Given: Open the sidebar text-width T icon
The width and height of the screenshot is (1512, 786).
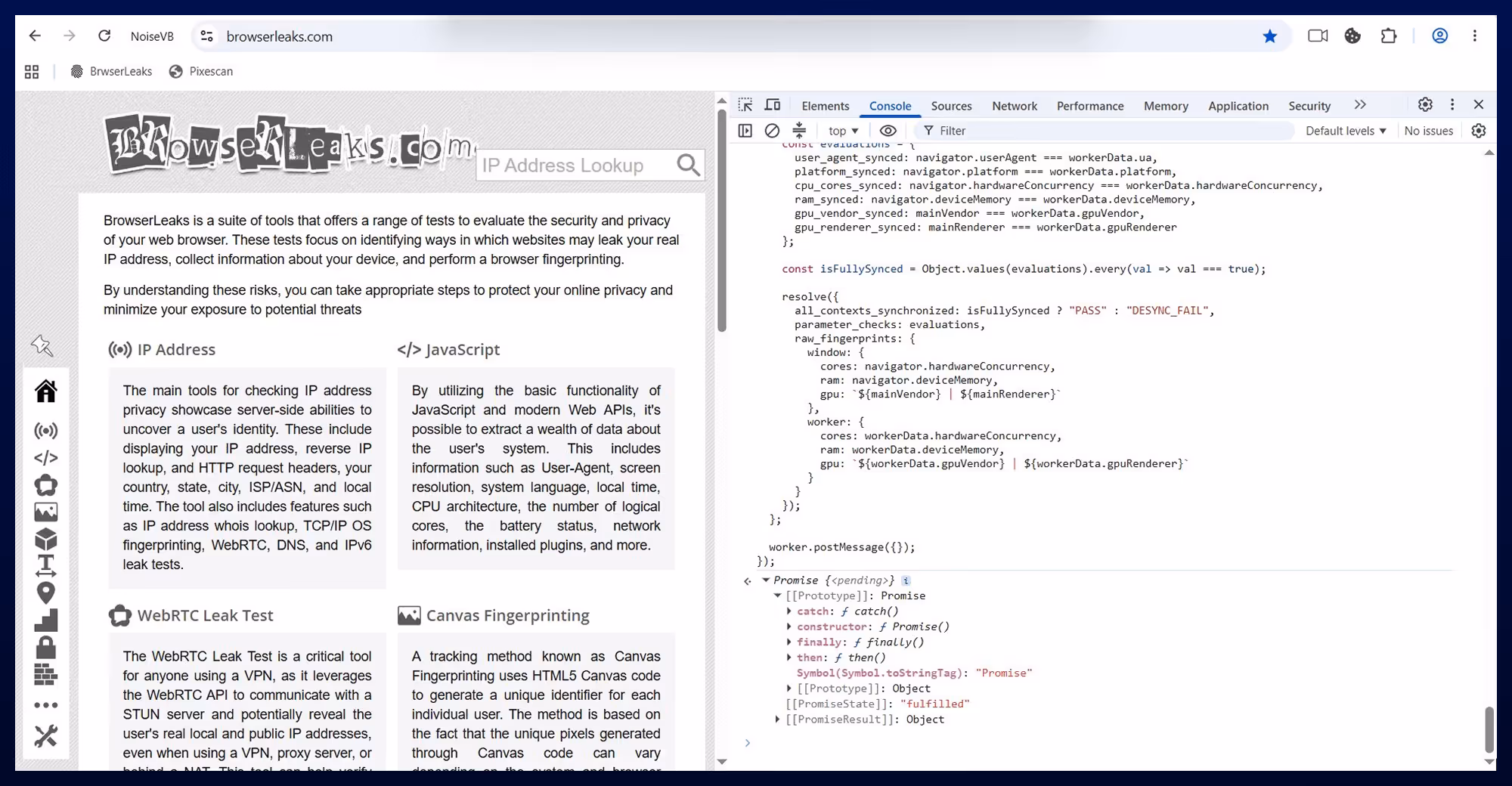Looking at the screenshot, I should pyautogui.click(x=46, y=565).
